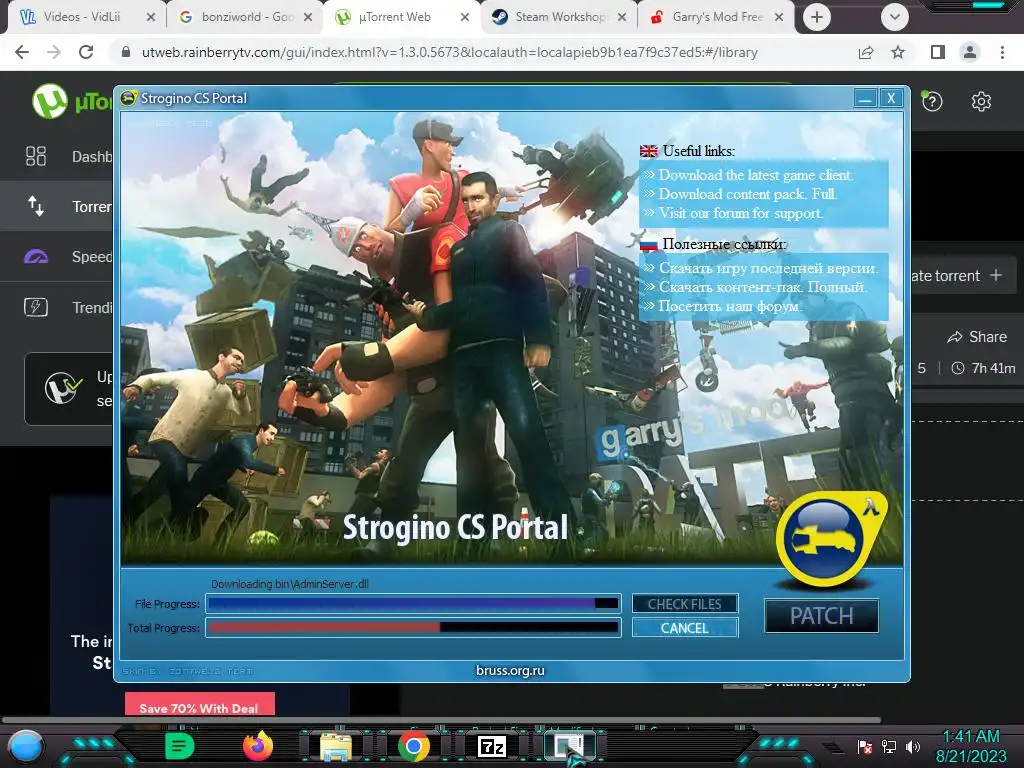
Task: Click the bruss.org.ru link at the bottom
Action: point(510,670)
